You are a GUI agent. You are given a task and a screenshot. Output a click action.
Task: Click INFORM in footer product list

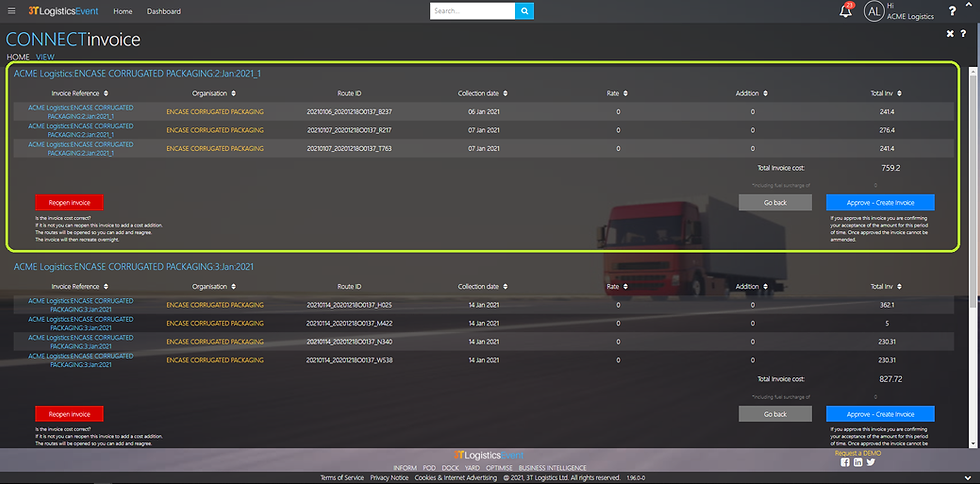(405, 468)
